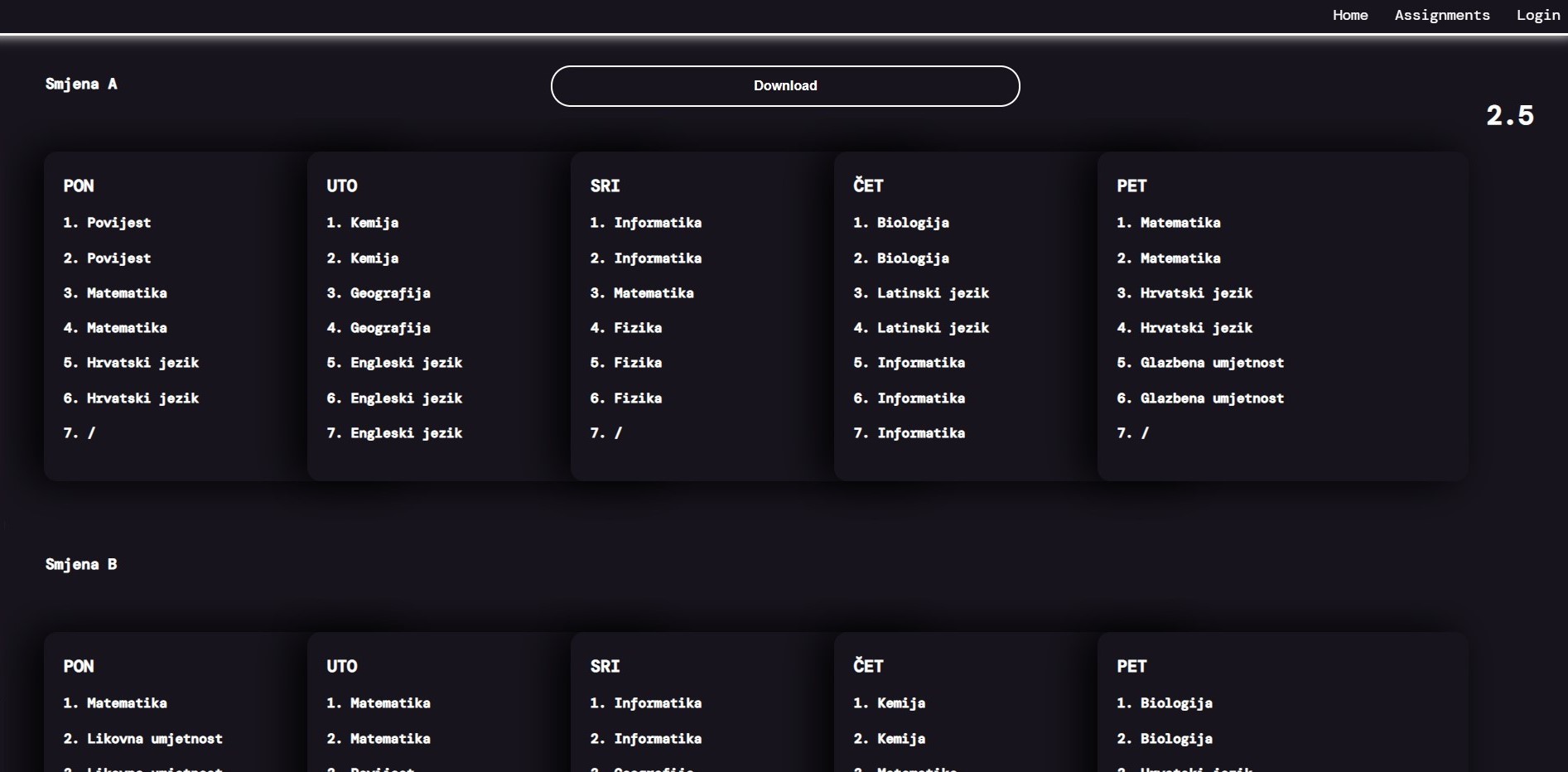This screenshot has width=1568, height=772.
Task: Click the Download button
Action: coord(785,86)
